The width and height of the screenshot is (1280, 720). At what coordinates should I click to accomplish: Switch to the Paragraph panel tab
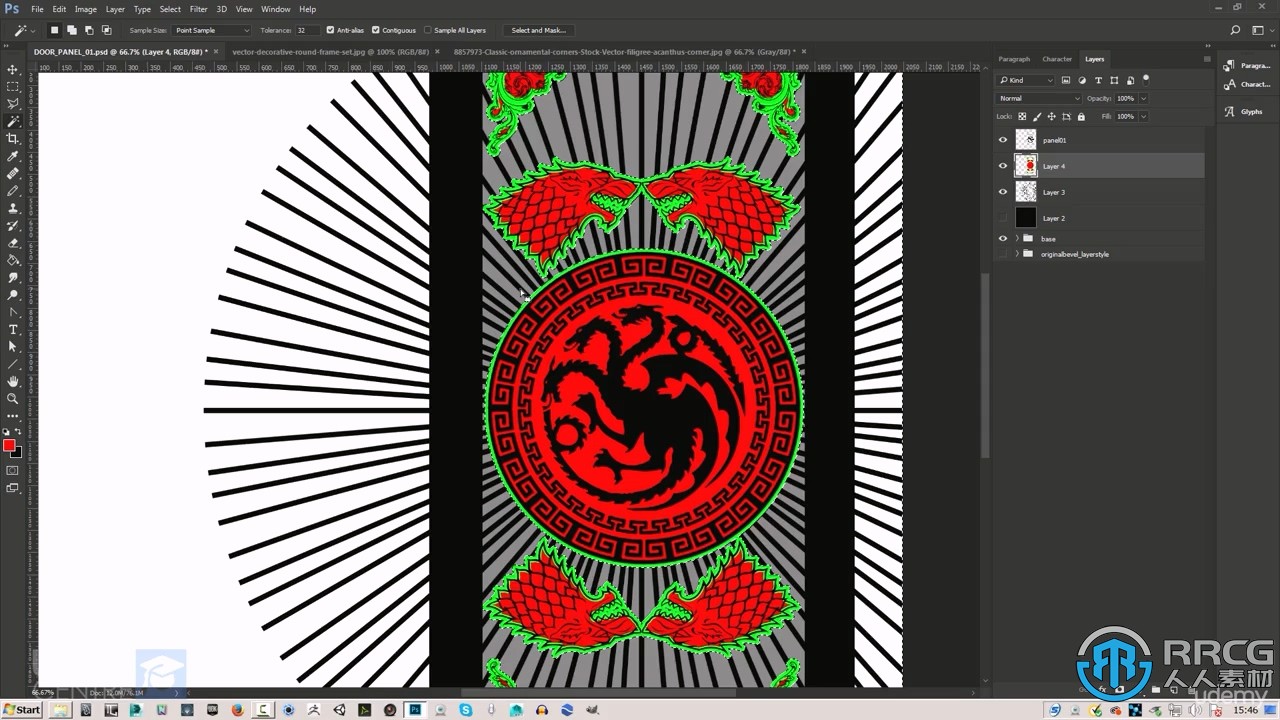coord(1014,59)
